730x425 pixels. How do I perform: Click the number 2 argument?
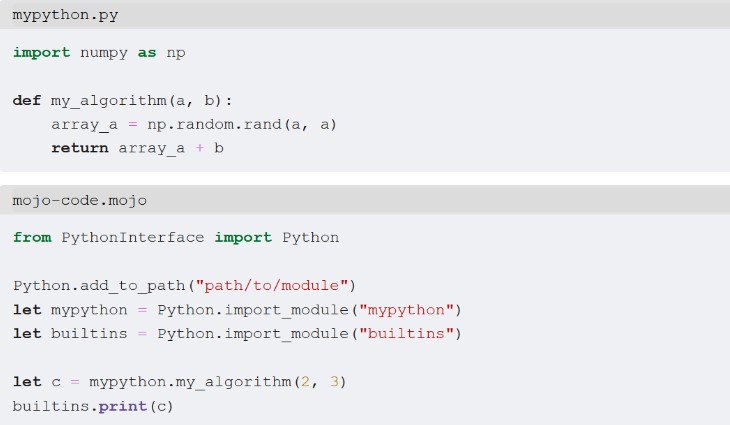point(306,381)
